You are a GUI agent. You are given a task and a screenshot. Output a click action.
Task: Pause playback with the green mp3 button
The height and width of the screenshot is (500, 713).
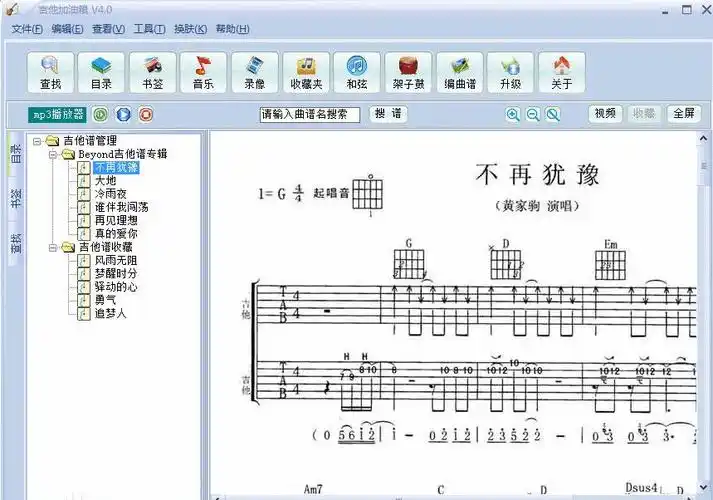coord(100,114)
